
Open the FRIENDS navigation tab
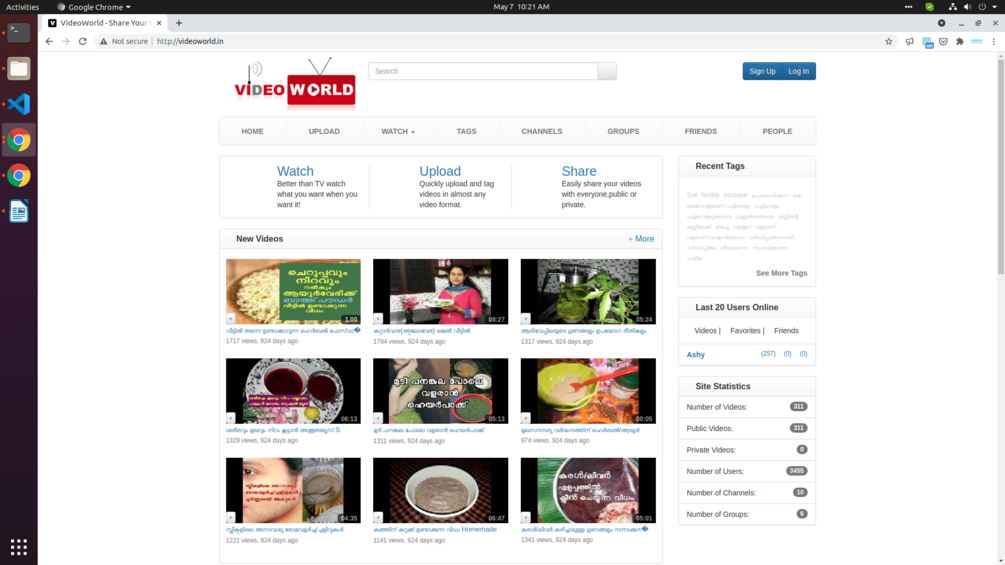click(x=701, y=131)
